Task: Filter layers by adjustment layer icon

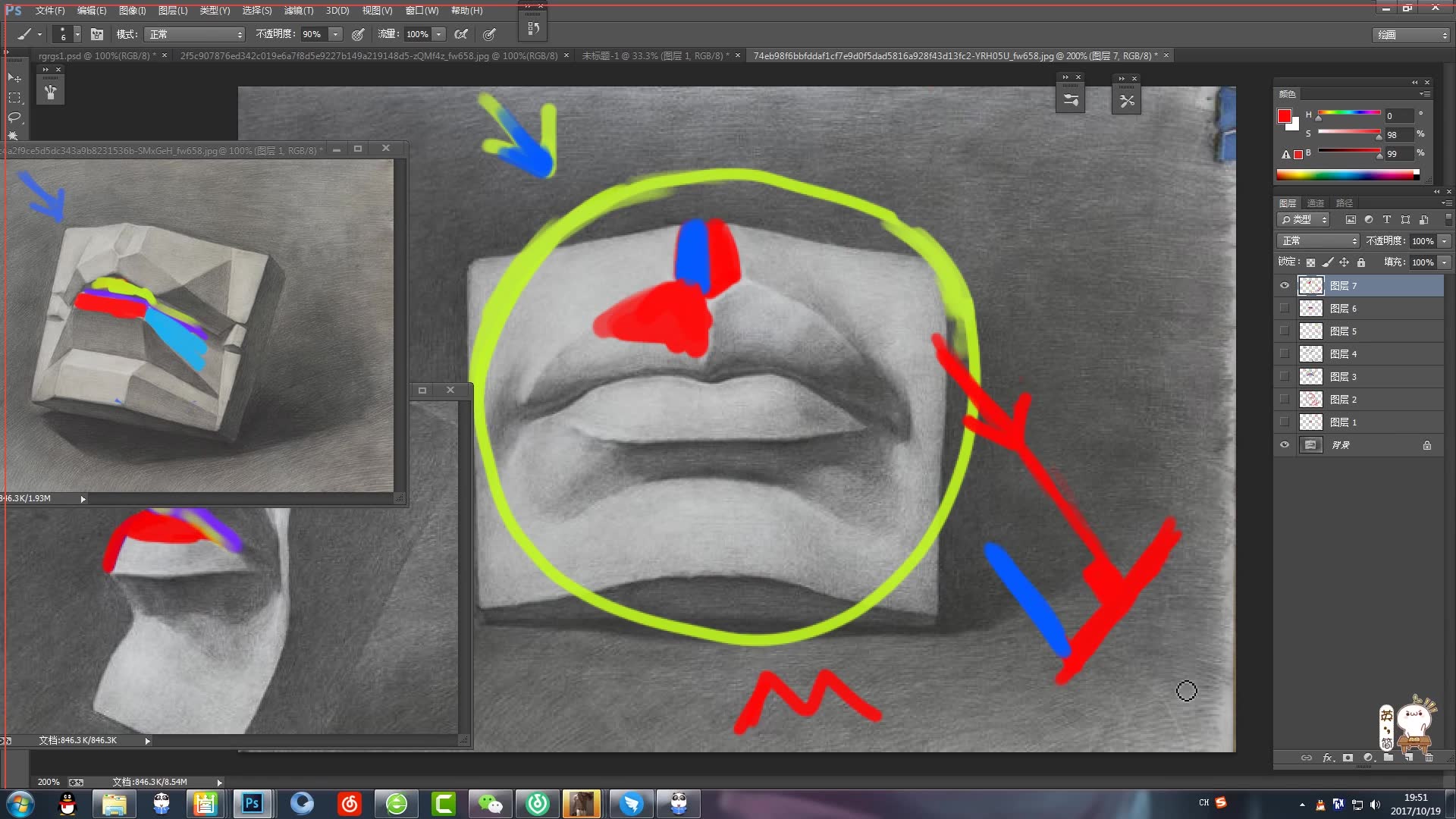Action: (x=1369, y=220)
